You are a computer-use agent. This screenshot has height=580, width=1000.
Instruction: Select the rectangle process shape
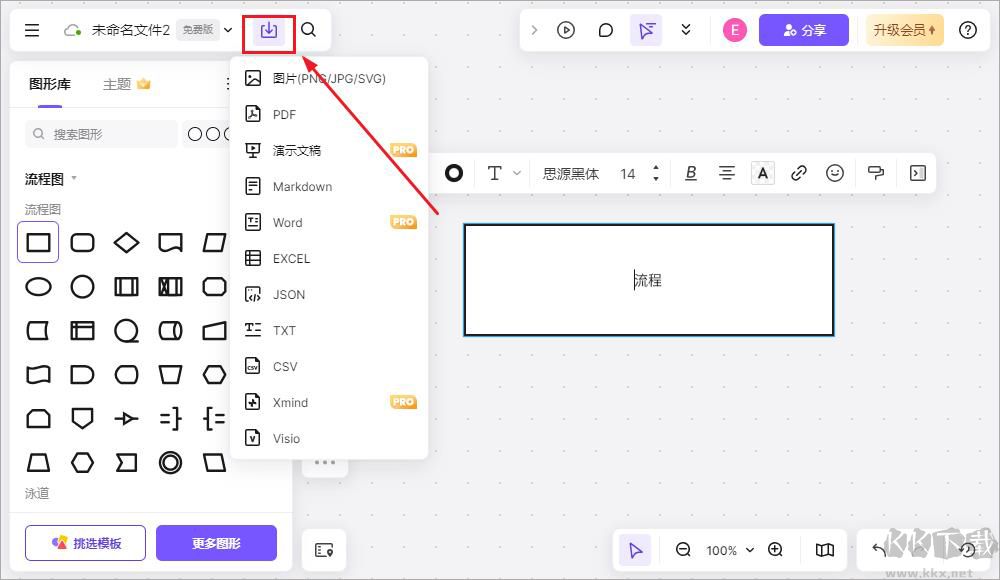coord(38,242)
